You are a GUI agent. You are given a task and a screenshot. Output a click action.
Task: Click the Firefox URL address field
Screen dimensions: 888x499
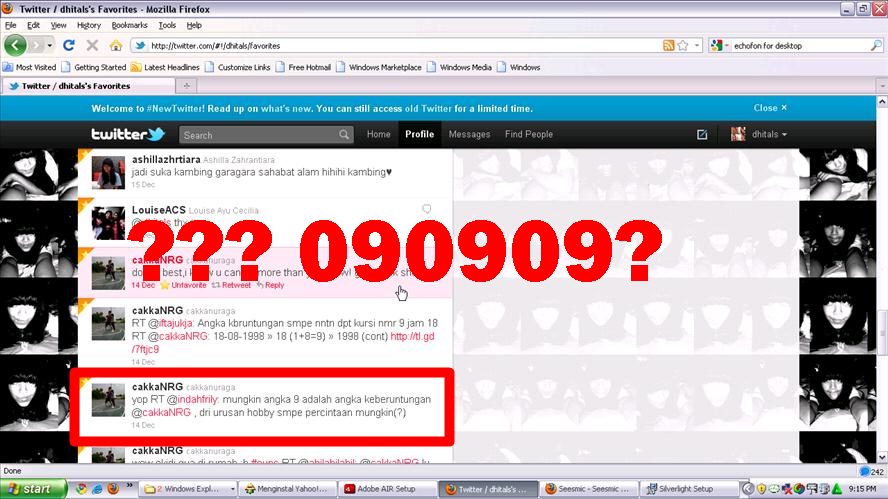click(396, 45)
